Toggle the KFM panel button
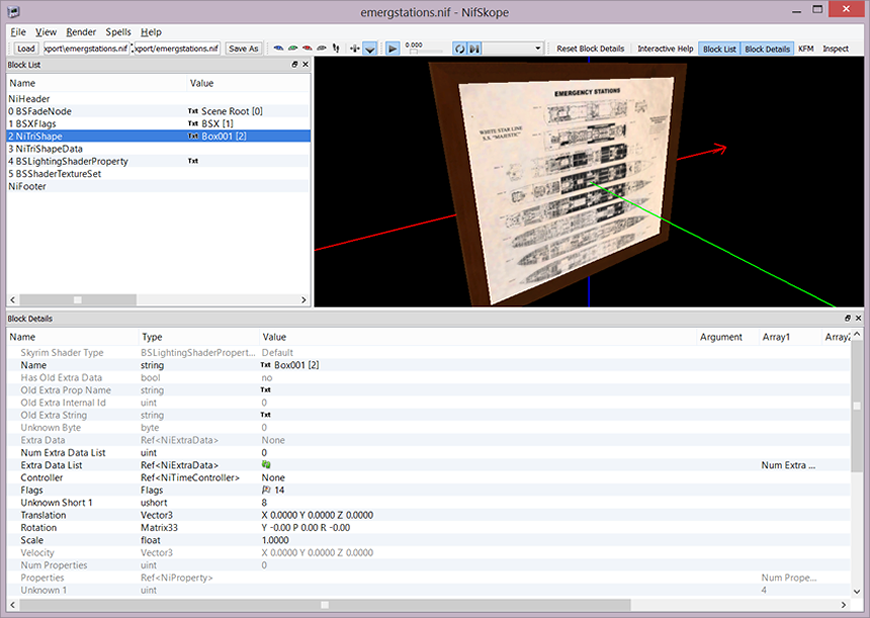 pos(806,49)
